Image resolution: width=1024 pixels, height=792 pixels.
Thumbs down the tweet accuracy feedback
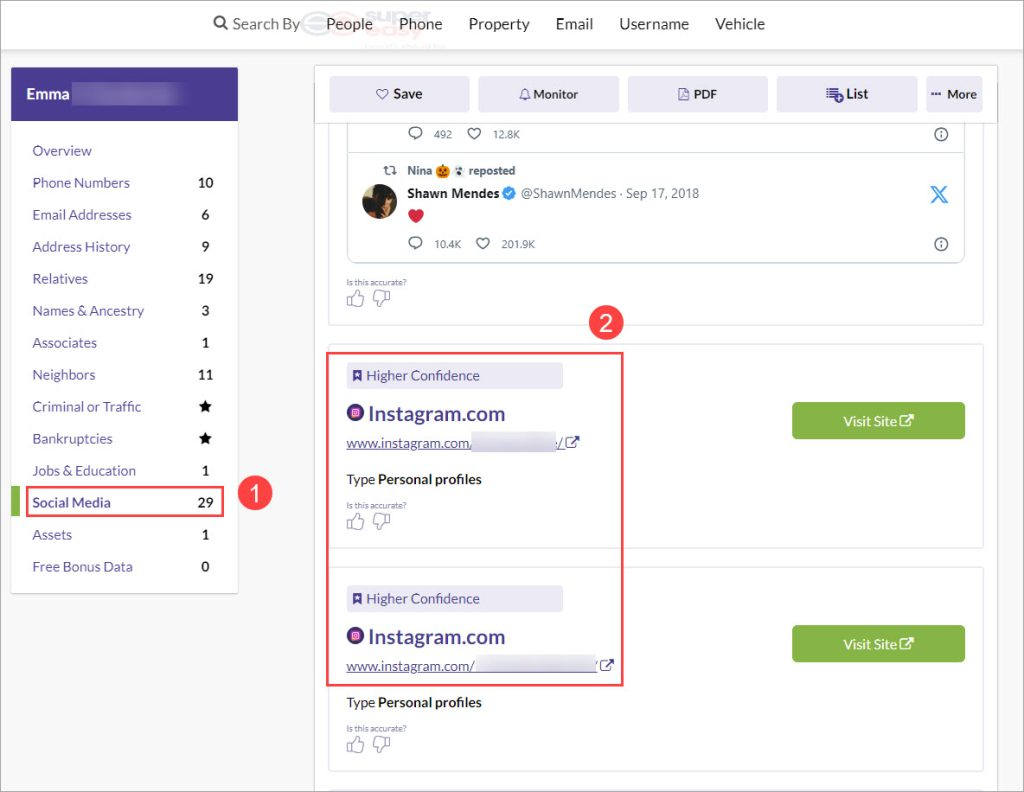tap(381, 299)
